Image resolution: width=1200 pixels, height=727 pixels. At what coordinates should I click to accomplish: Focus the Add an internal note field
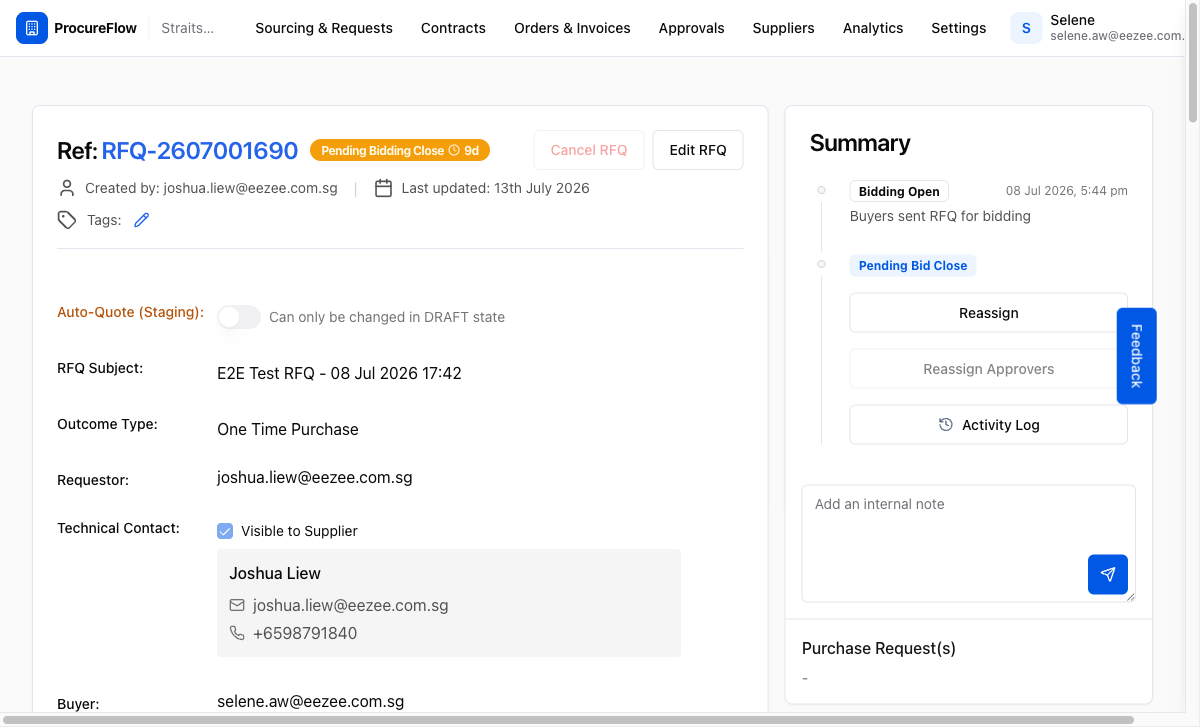coord(968,543)
